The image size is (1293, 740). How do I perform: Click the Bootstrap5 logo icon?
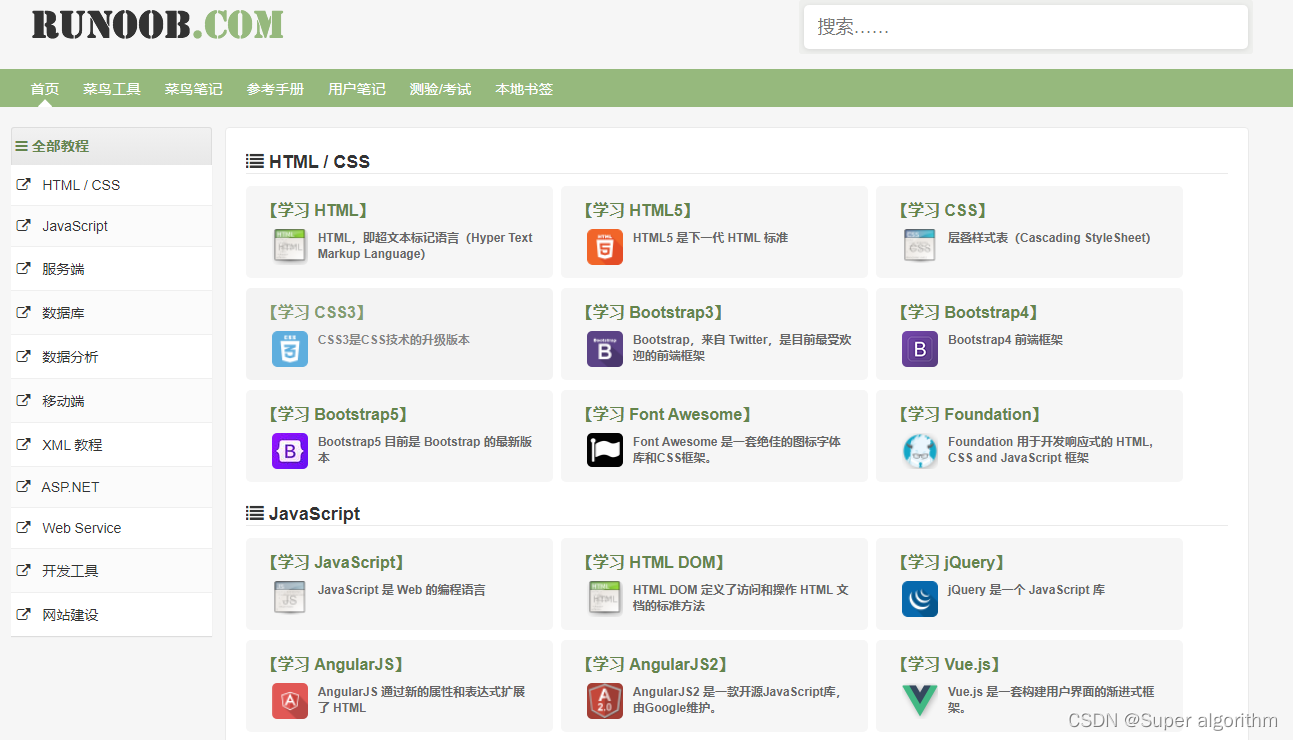[290, 451]
